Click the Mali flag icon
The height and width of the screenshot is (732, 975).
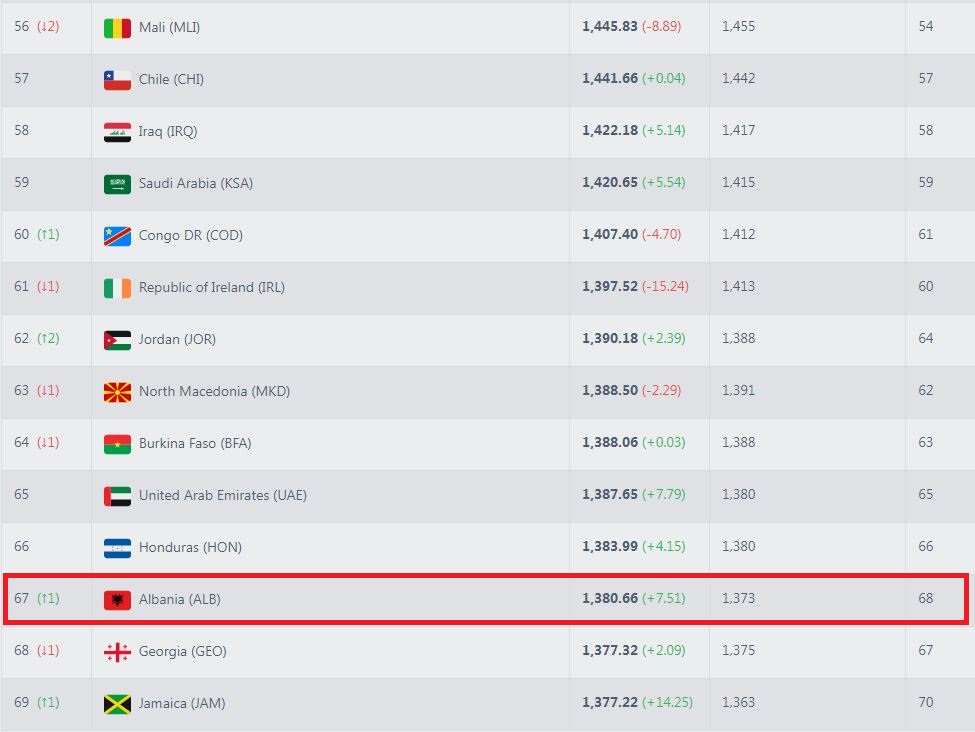point(117,28)
